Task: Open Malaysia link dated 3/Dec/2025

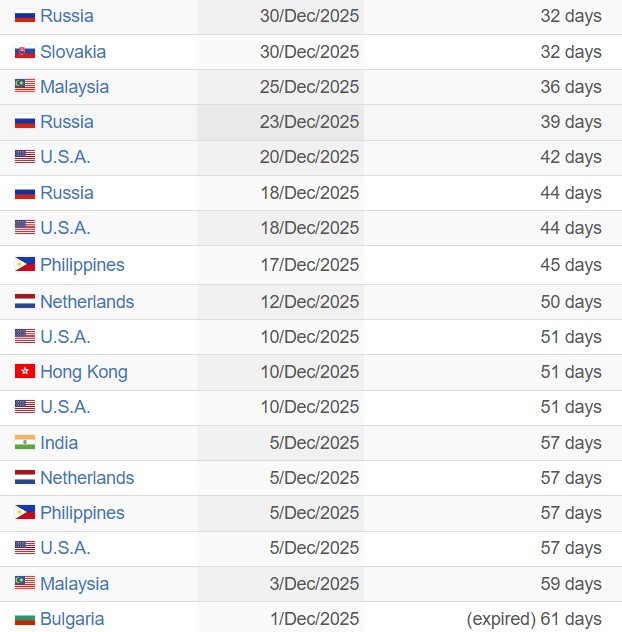Action: click(x=74, y=584)
